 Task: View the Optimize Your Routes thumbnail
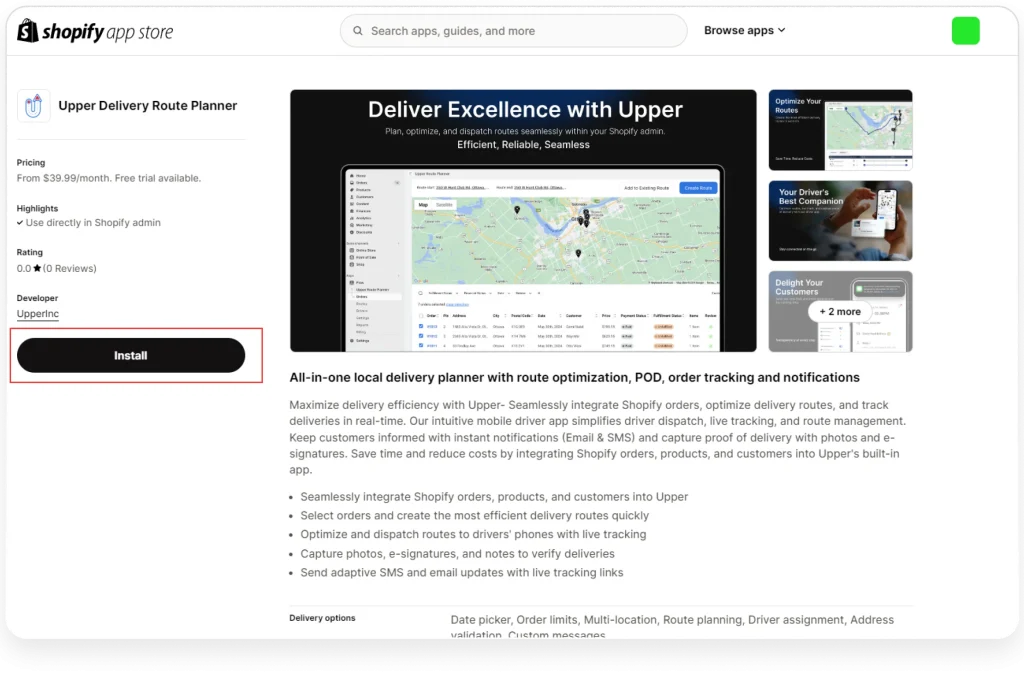[x=840, y=130]
